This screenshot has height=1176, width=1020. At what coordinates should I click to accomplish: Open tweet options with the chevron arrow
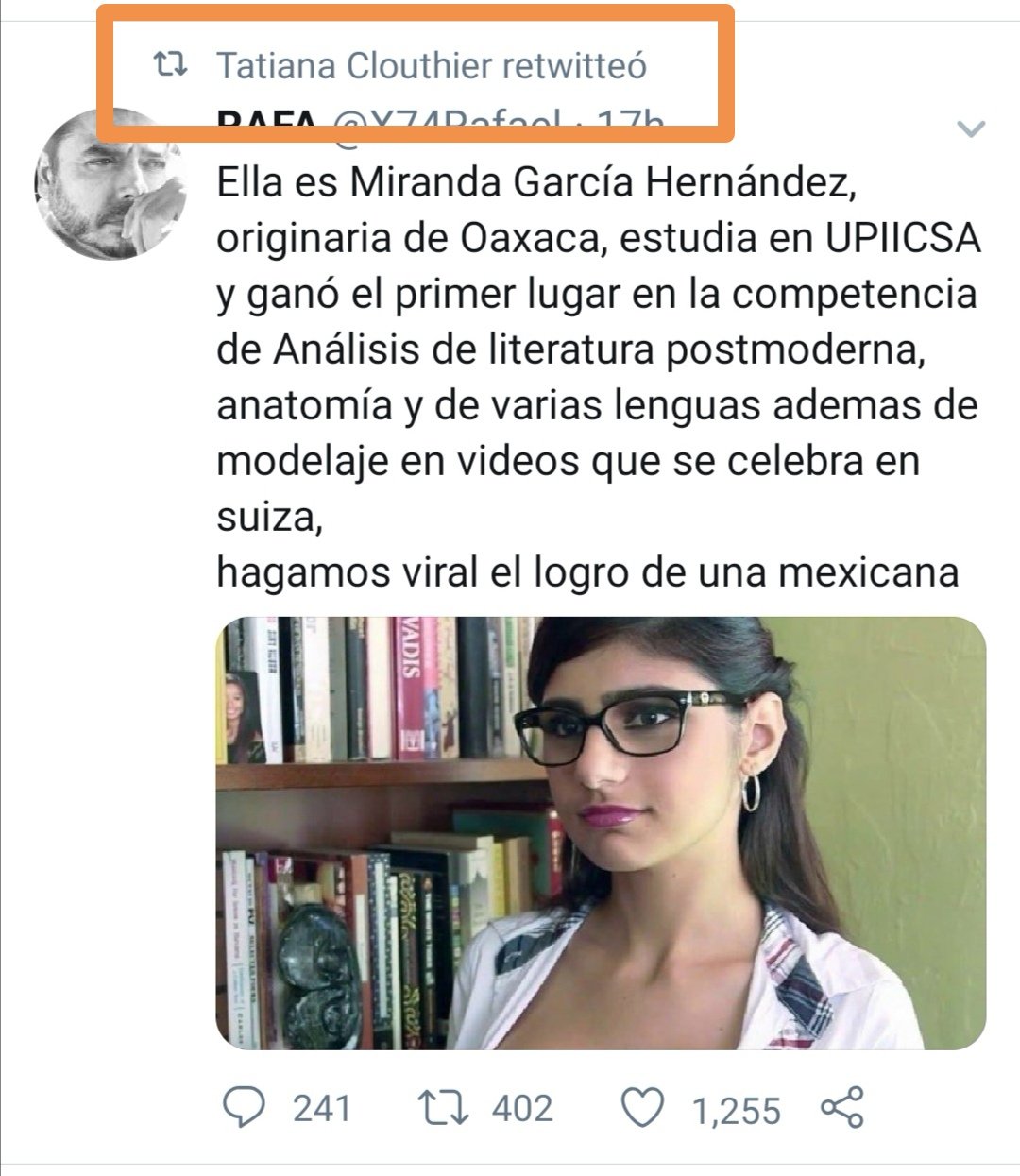coord(971,128)
